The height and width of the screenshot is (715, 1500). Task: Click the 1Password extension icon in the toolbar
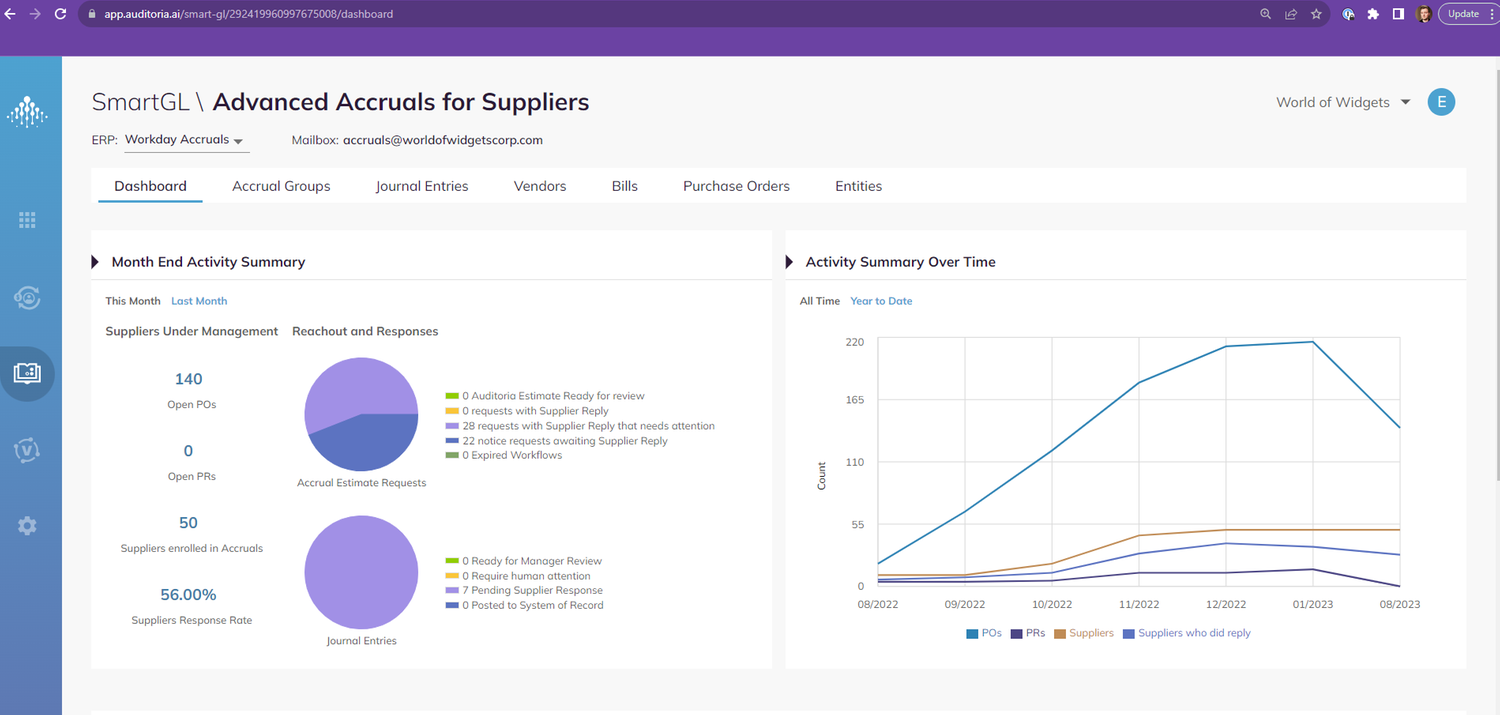click(x=1348, y=14)
